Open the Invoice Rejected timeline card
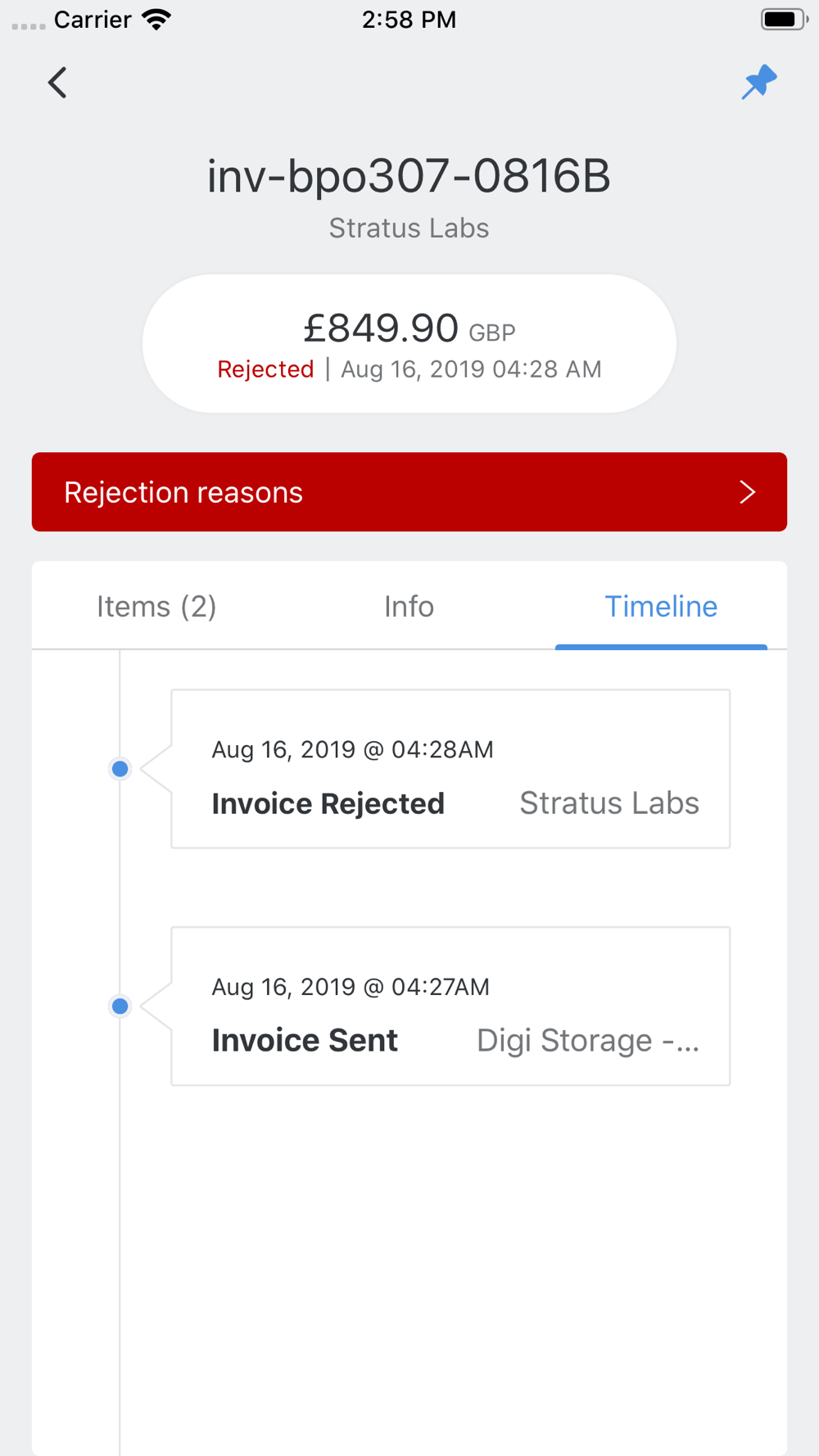 coord(450,769)
